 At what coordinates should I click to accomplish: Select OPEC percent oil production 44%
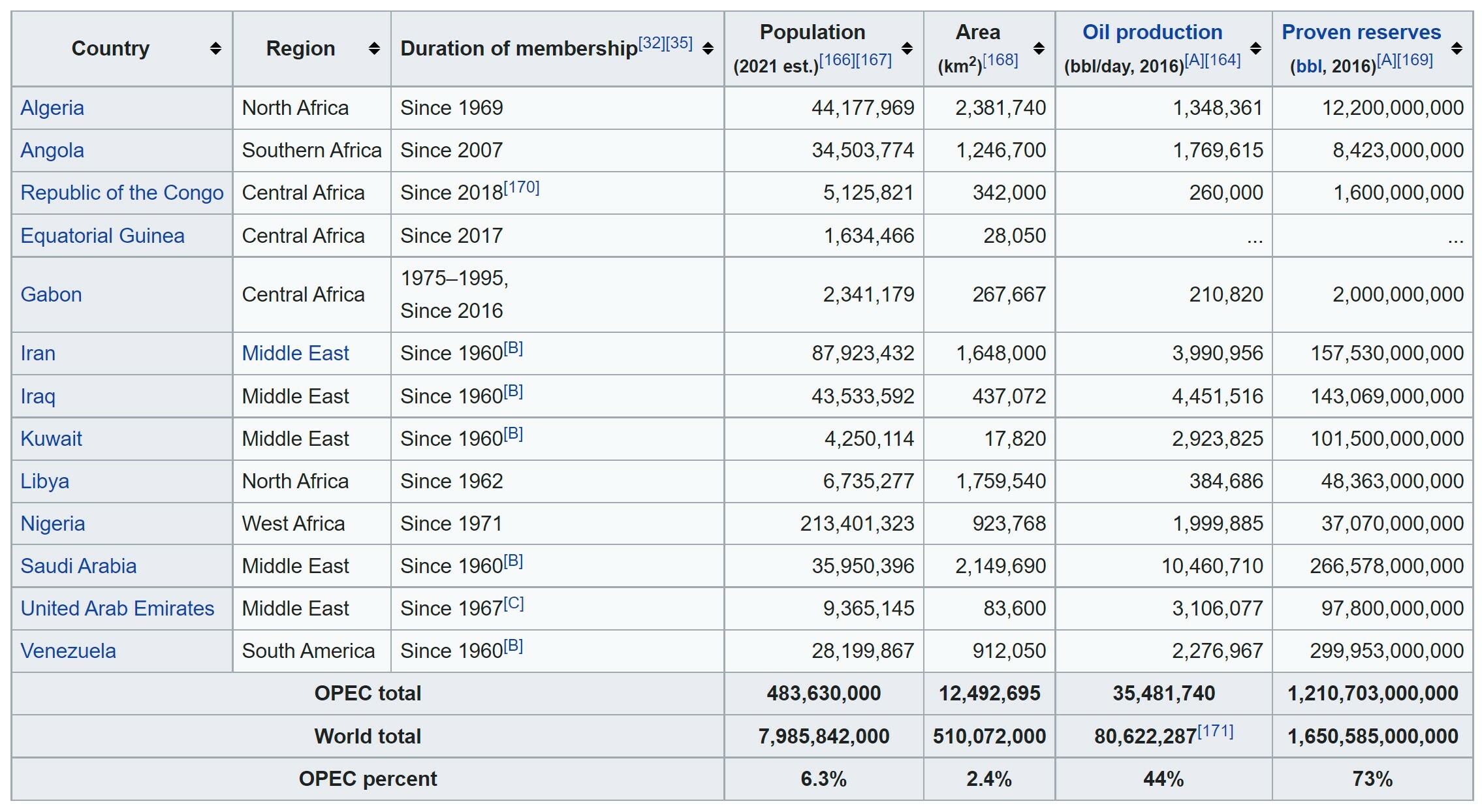1163,779
